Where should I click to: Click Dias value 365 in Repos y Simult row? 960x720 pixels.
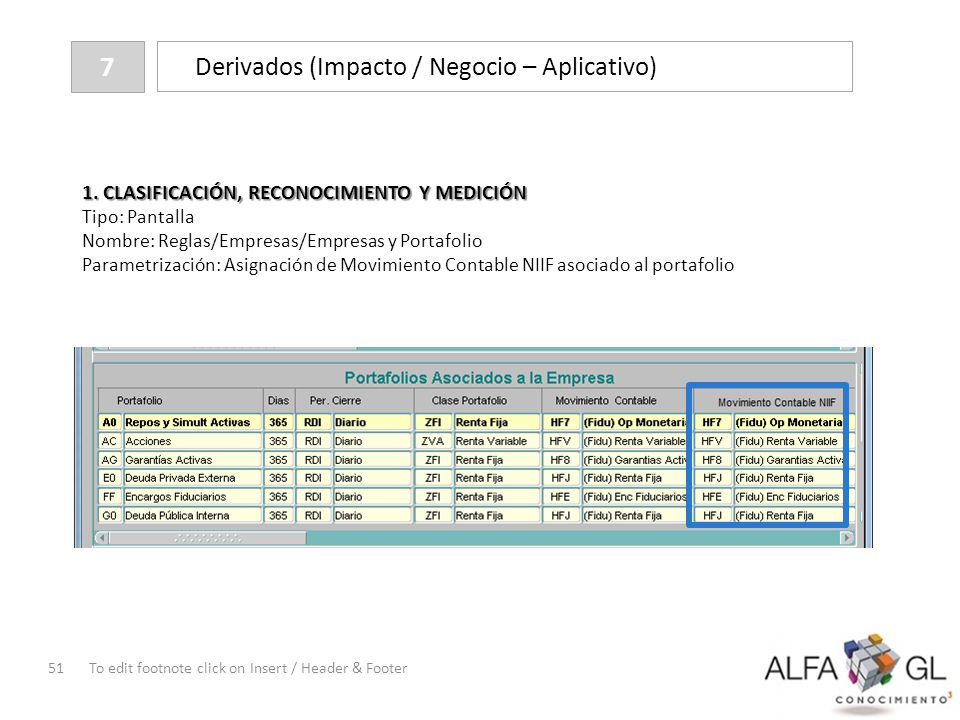[279, 422]
